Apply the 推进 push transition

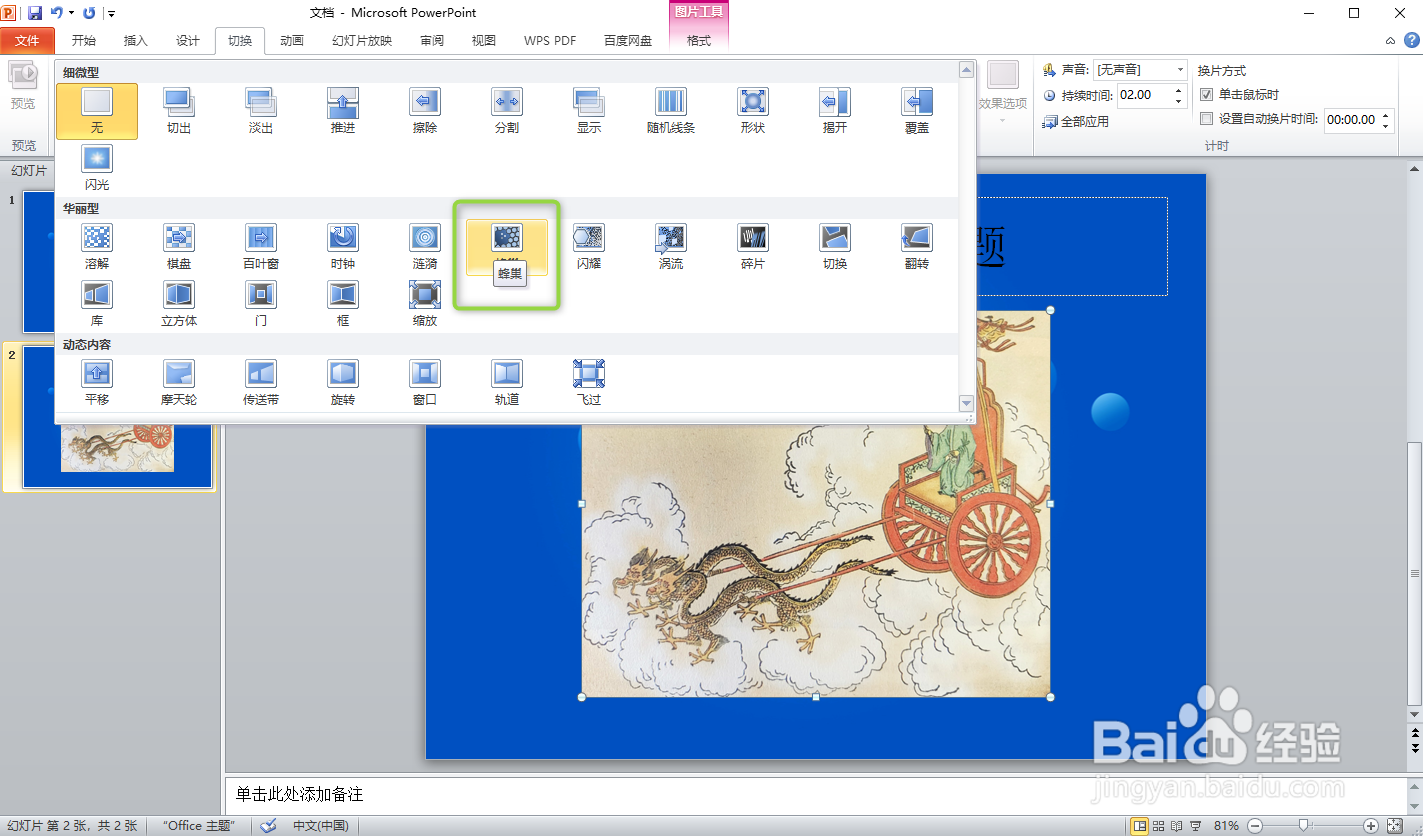(343, 111)
